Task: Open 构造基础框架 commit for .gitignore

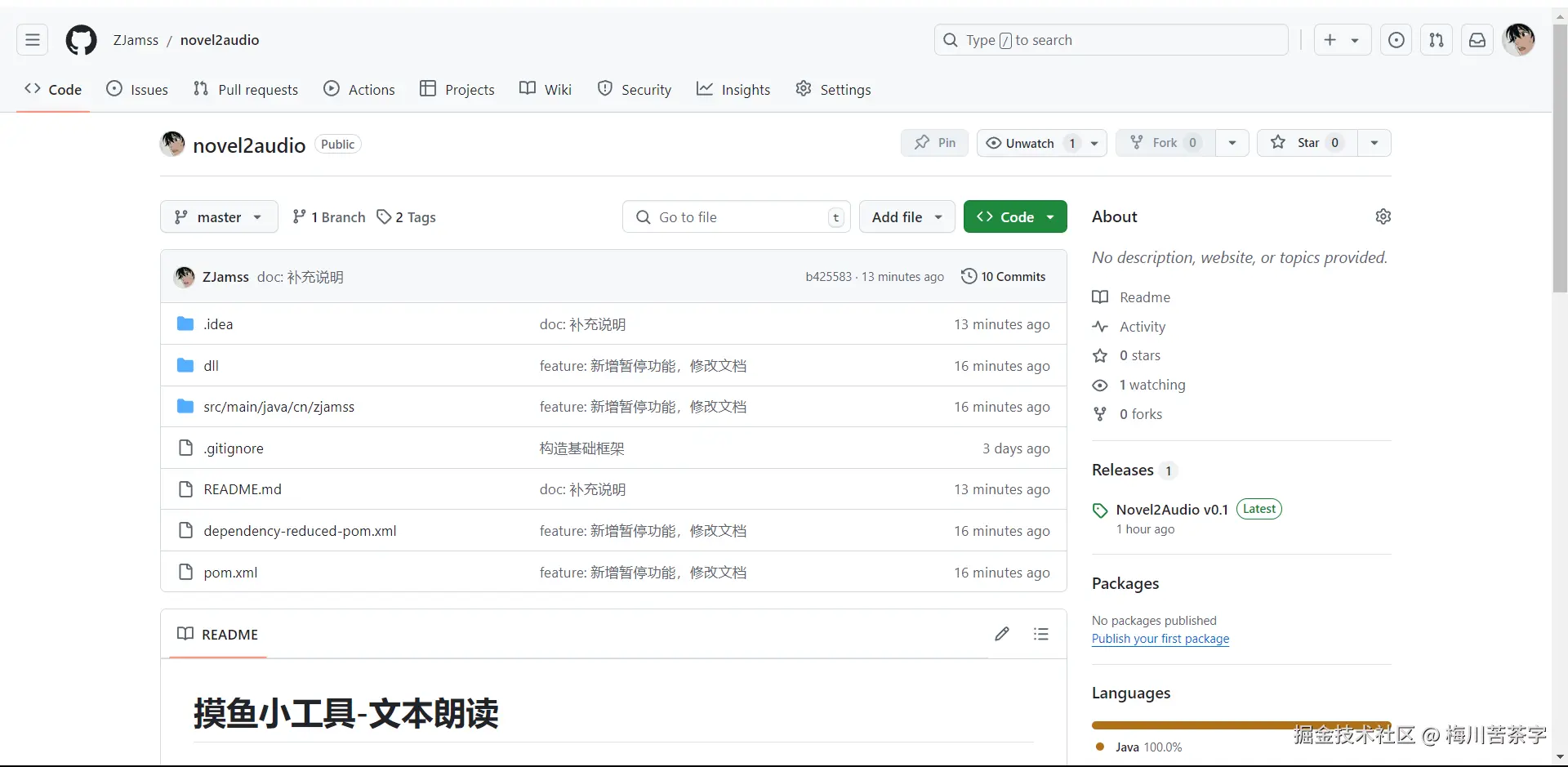Action: pyautogui.click(x=581, y=448)
